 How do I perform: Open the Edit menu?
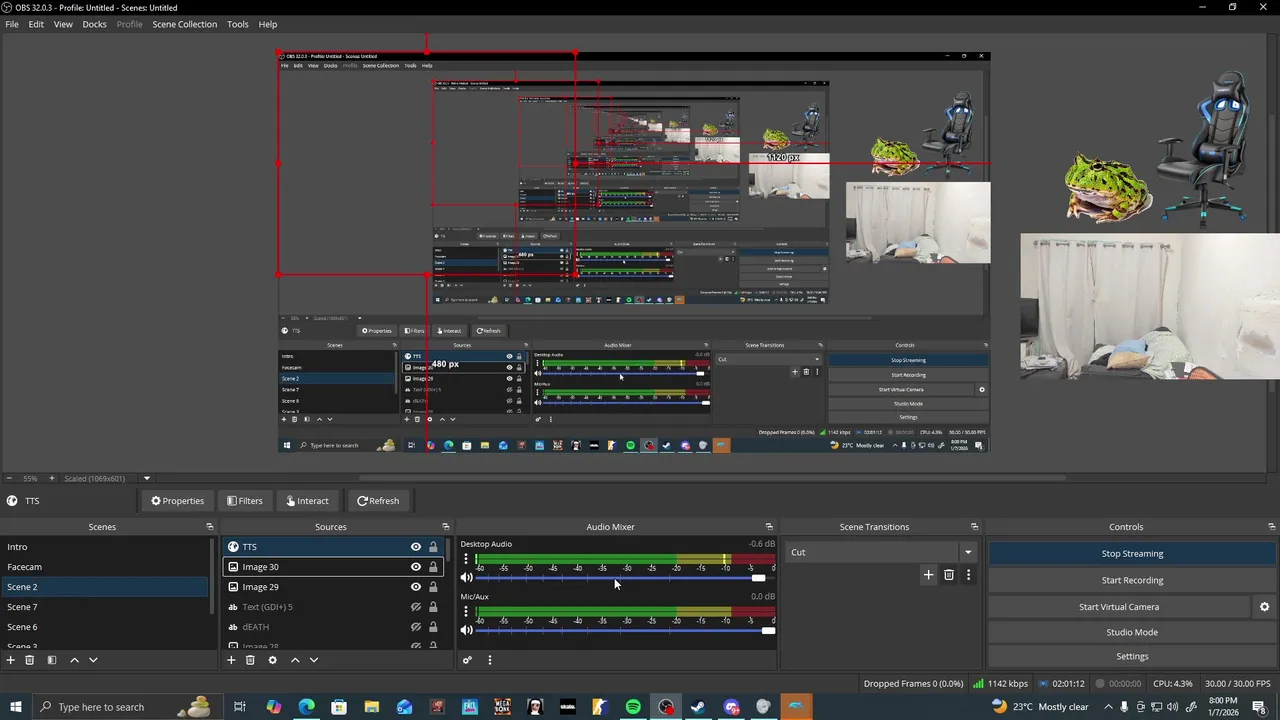click(x=36, y=24)
